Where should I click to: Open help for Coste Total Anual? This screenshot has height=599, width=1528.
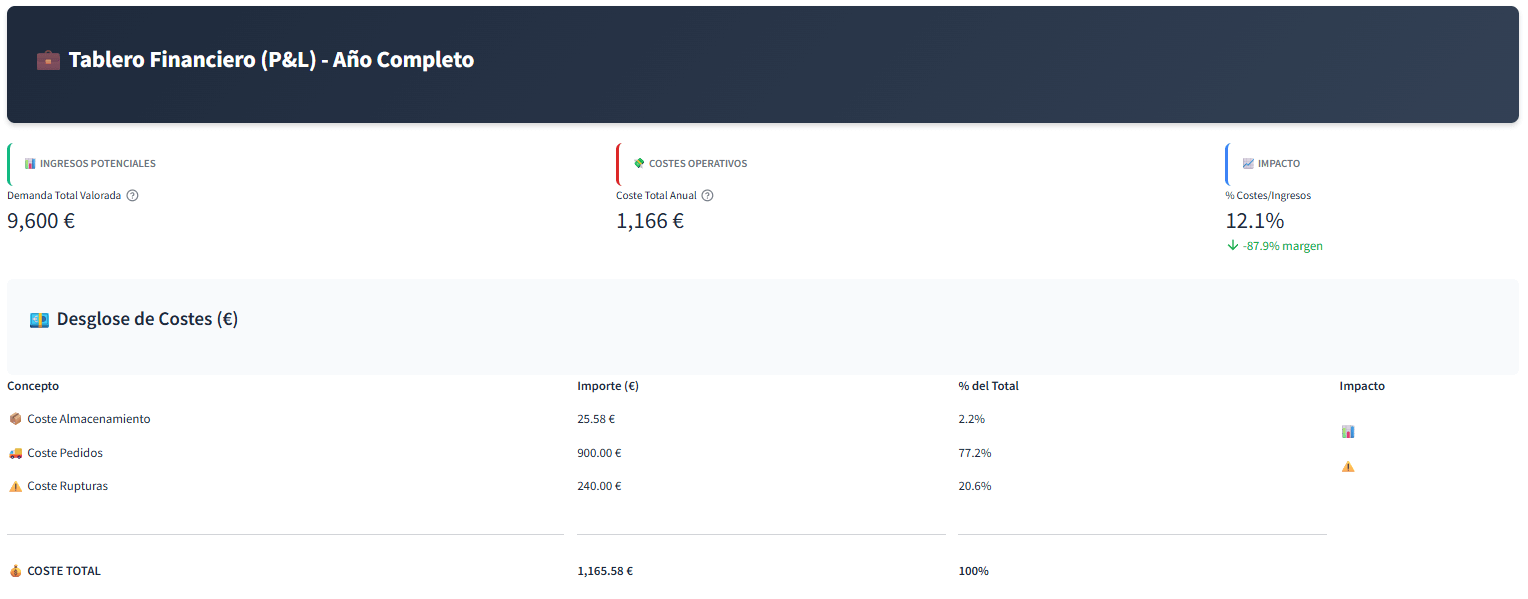[x=707, y=195]
